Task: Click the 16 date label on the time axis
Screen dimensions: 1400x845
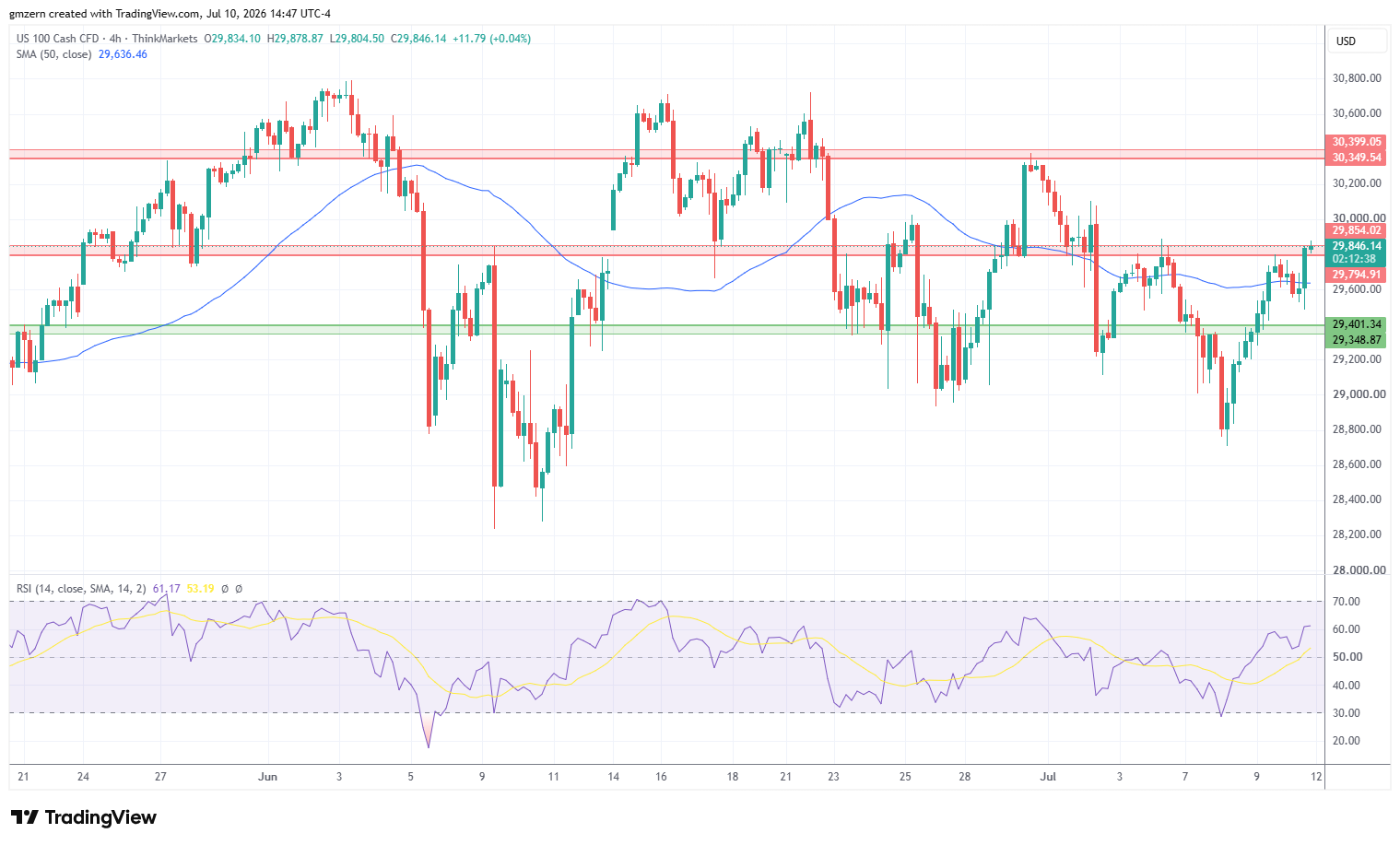Action: [661, 777]
